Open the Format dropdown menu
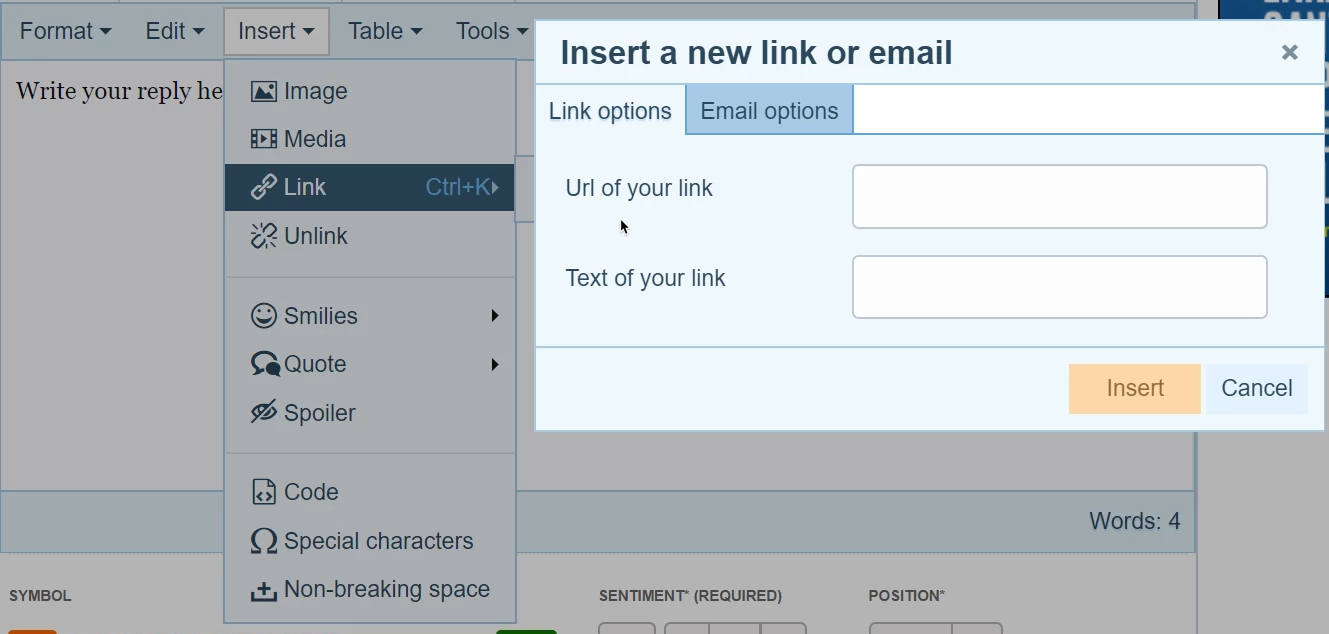Image resolution: width=1329 pixels, height=634 pixels. click(65, 31)
